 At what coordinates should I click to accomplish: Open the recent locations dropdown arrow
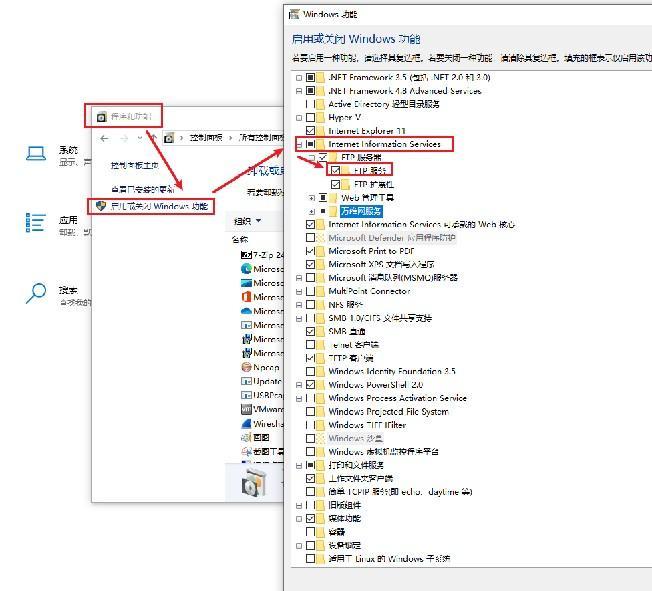point(140,138)
